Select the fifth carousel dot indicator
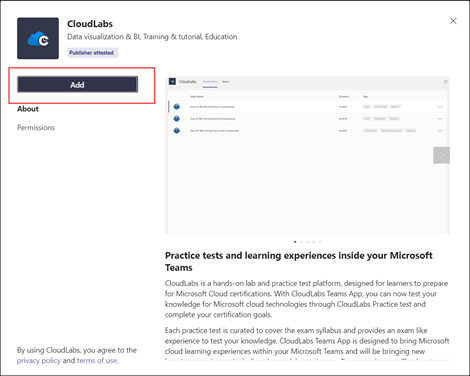The height and width of the screenshot is (376, 470). click(x=320, y=242)
